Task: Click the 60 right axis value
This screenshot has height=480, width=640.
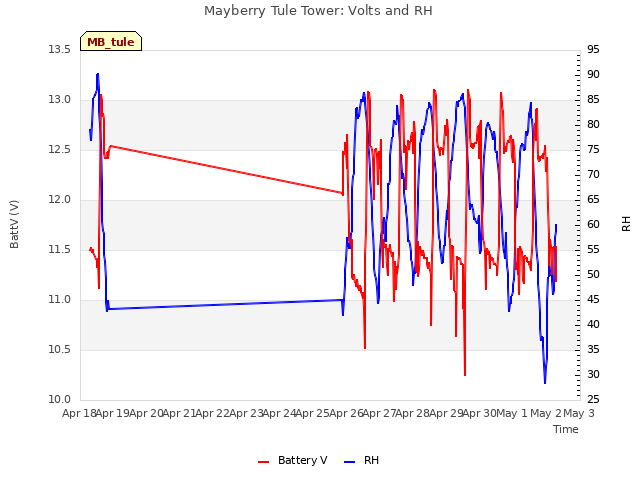Action: [x=593, y=224]
